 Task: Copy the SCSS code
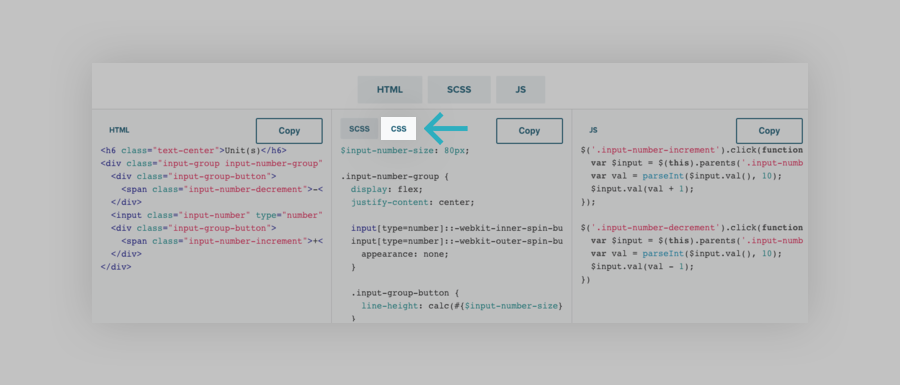(x=529, y=131)
